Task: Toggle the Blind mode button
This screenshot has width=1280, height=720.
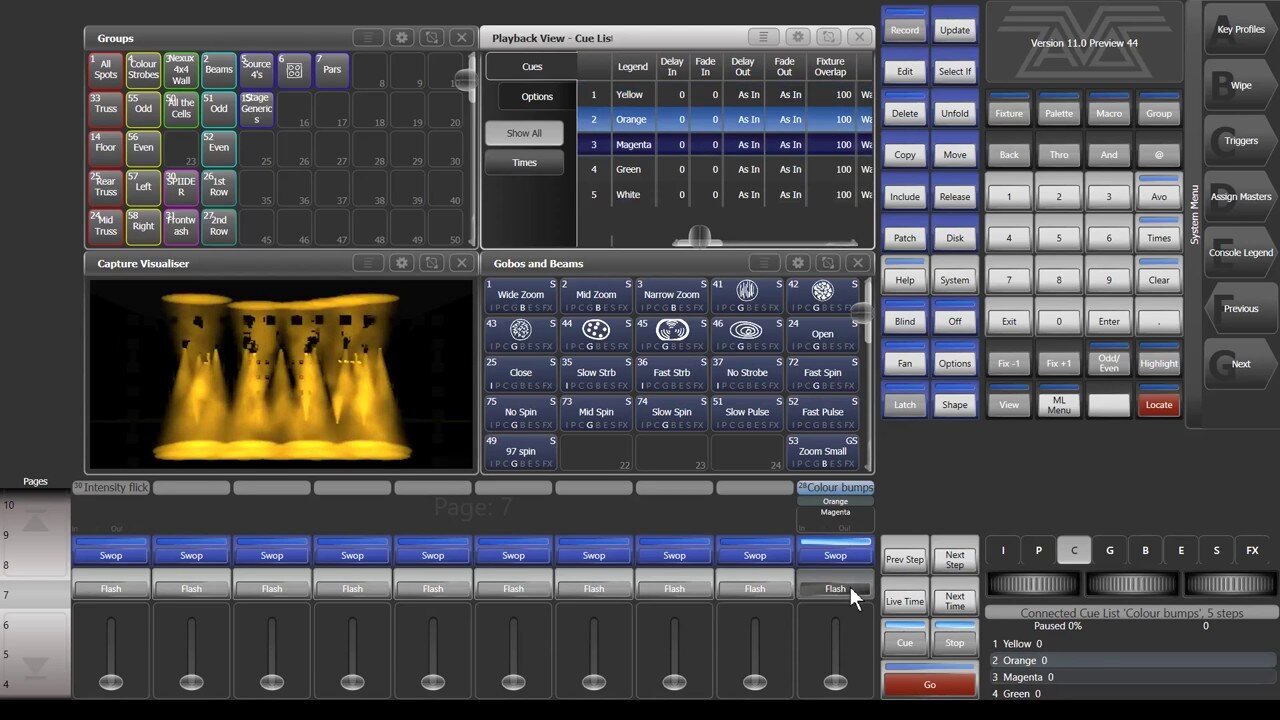Action: click(904, 321)
